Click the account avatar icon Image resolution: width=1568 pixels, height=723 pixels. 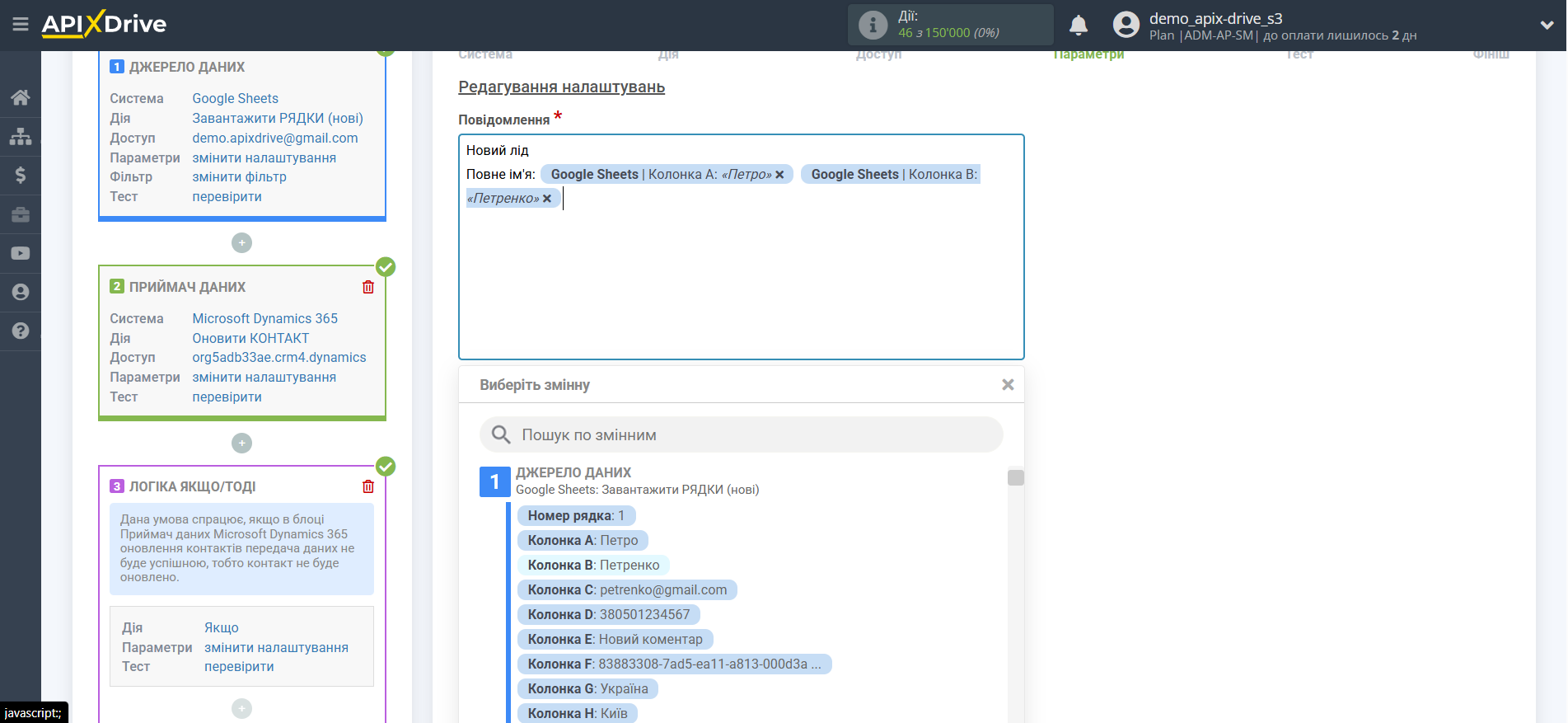coord(1126,25)
